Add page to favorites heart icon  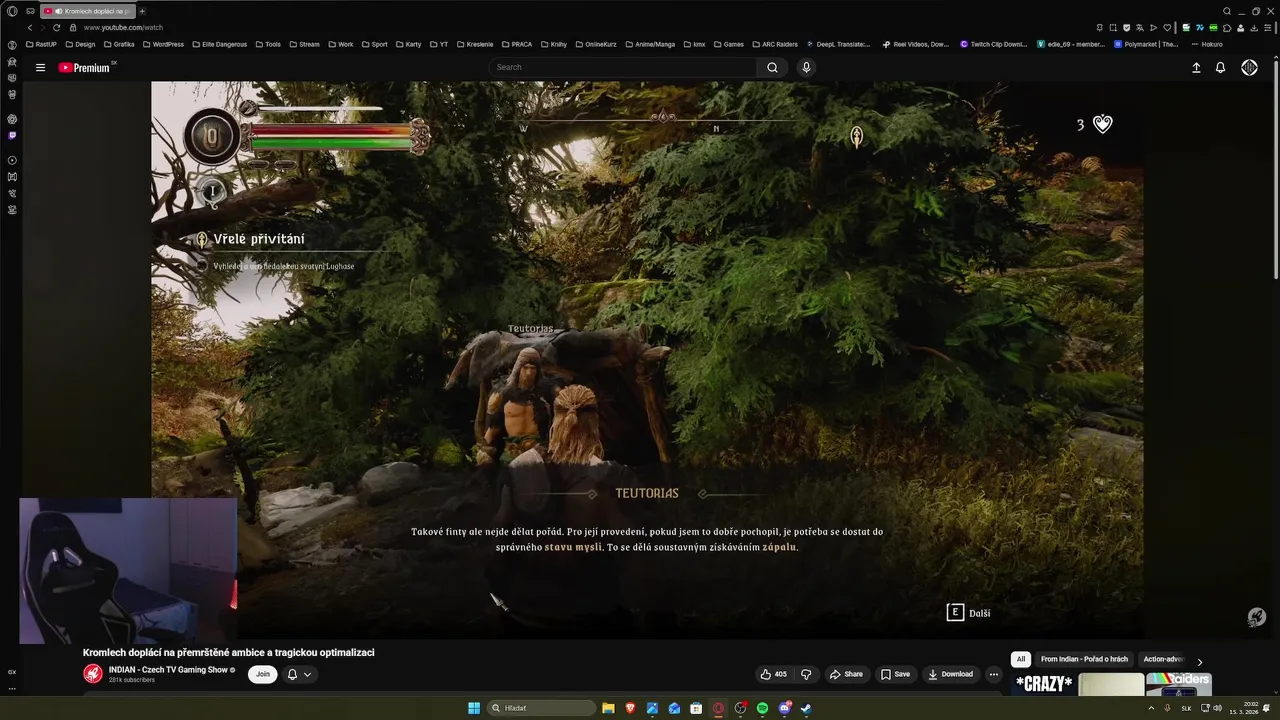coord(1166,27)
